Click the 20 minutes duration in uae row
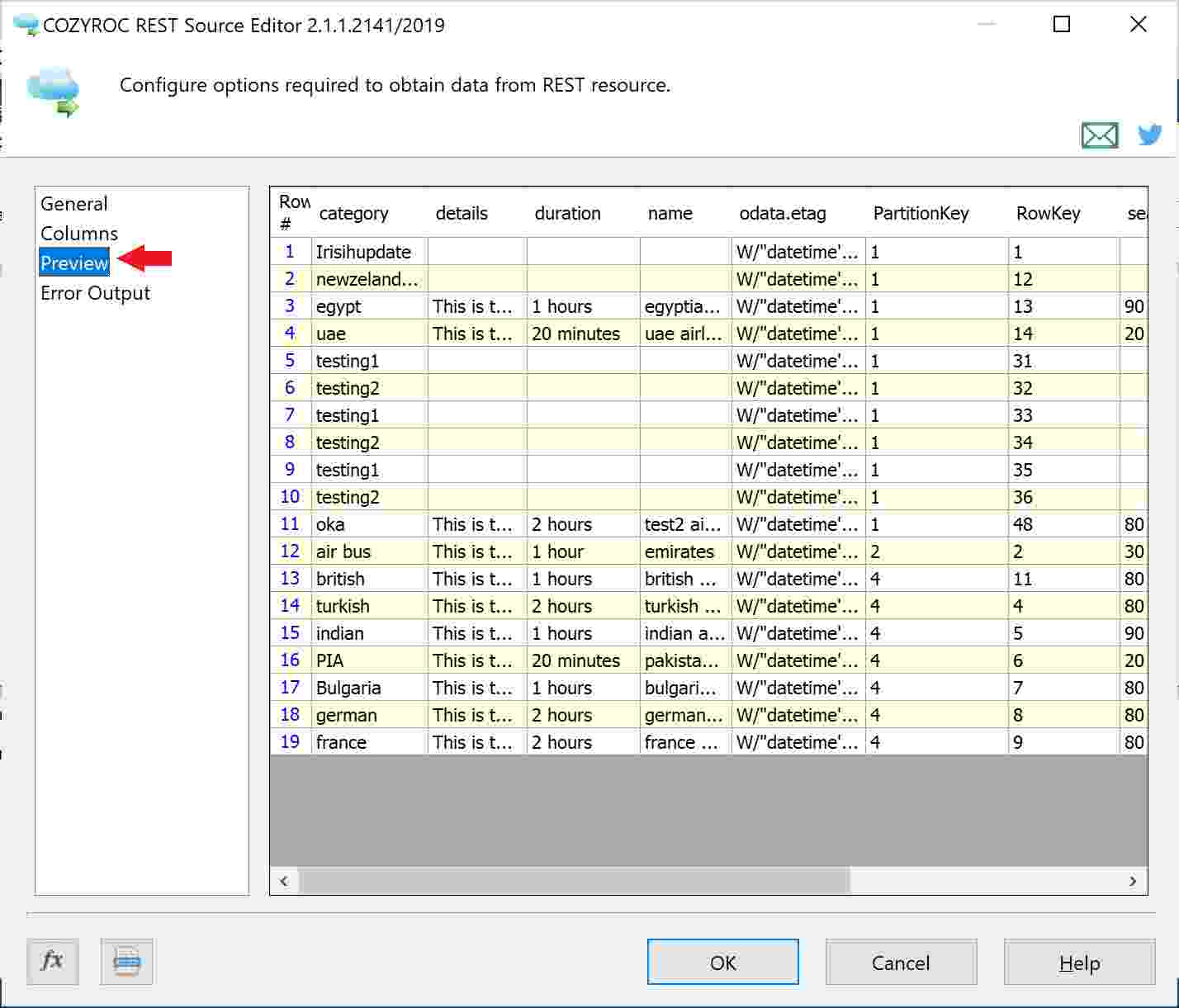 click(584, 334)
